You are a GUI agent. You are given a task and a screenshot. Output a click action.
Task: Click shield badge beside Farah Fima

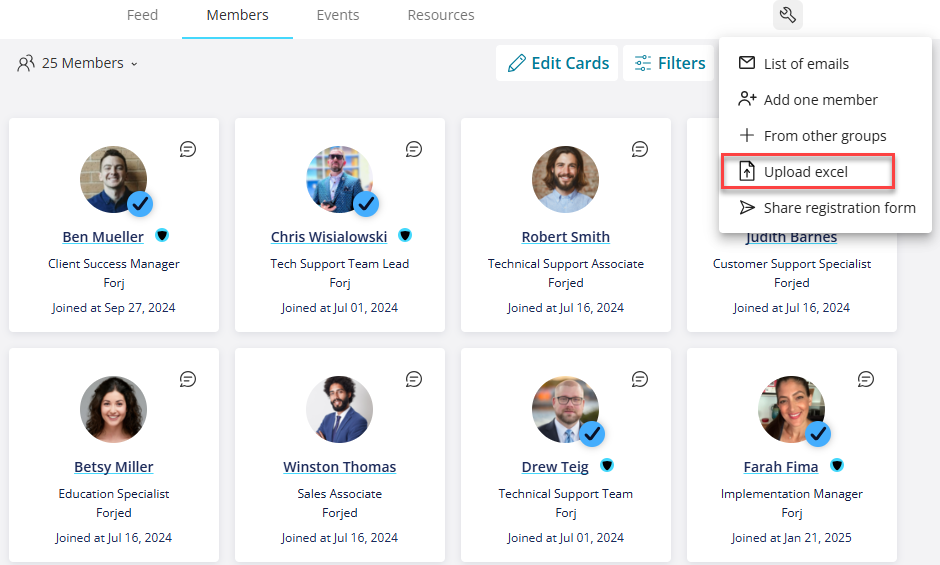837,465
